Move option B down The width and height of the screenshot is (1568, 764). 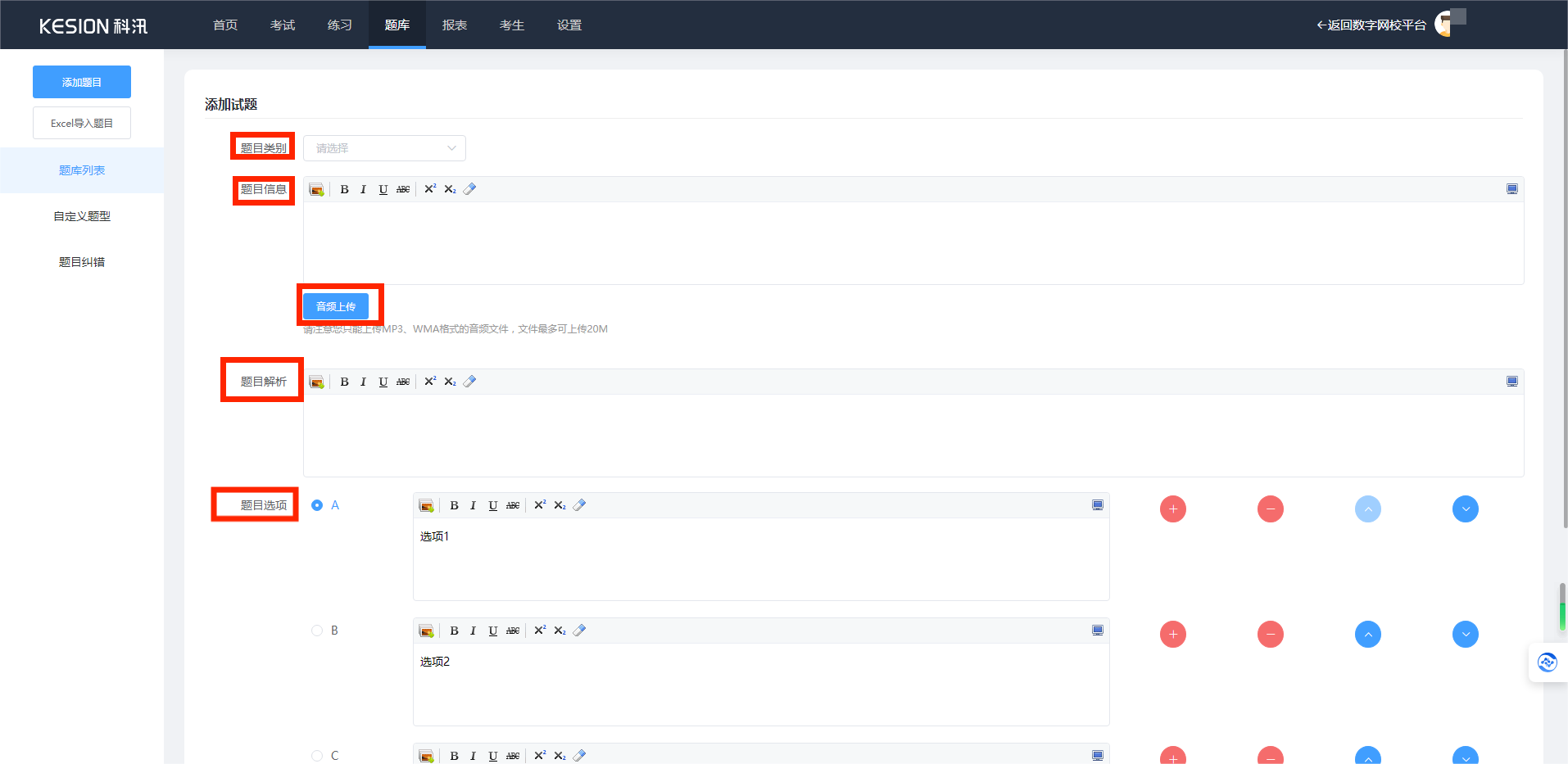pyautogui.click(x=1466, y=635)
